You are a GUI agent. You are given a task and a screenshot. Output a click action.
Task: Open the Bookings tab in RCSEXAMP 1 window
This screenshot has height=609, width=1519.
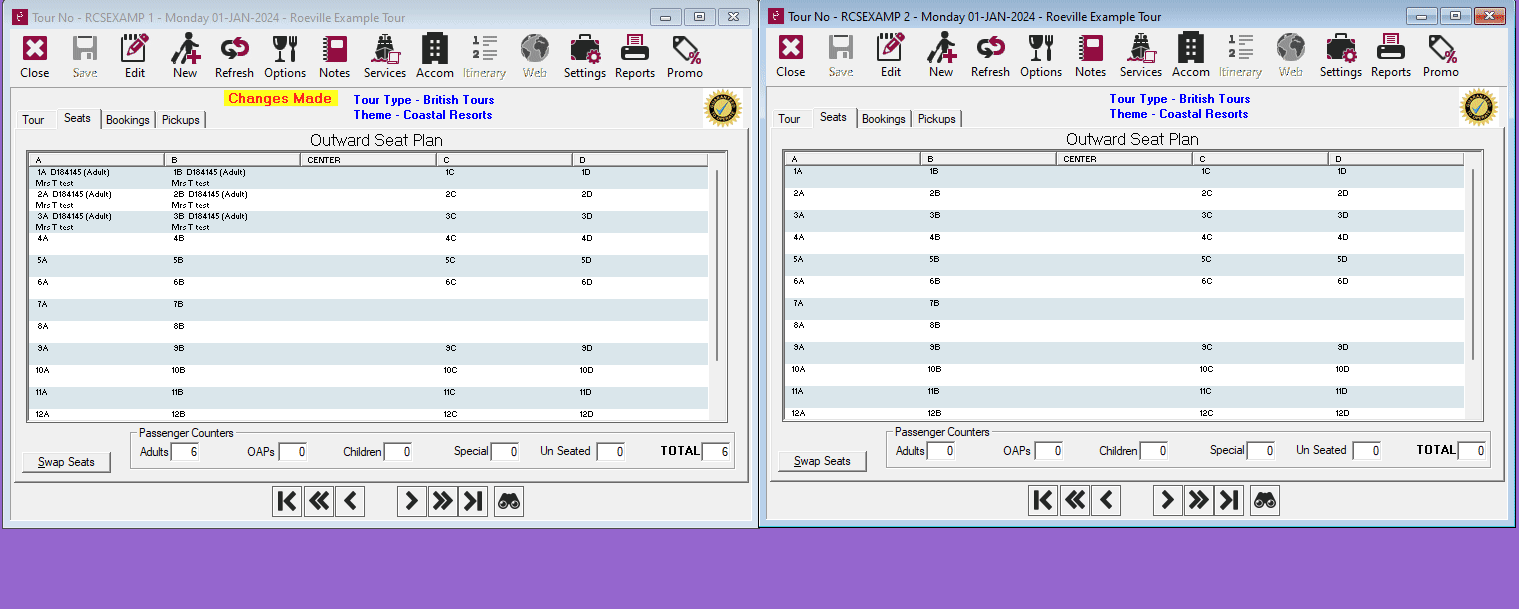pos(128,120)
